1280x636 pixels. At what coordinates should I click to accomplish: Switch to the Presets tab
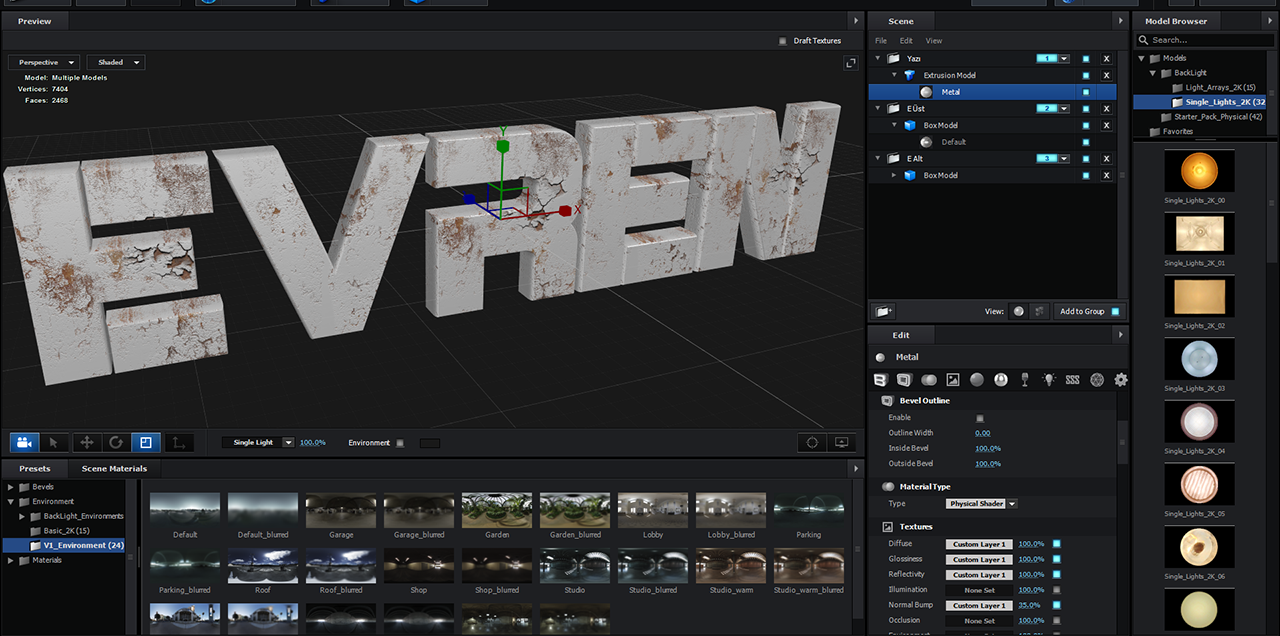35,468
